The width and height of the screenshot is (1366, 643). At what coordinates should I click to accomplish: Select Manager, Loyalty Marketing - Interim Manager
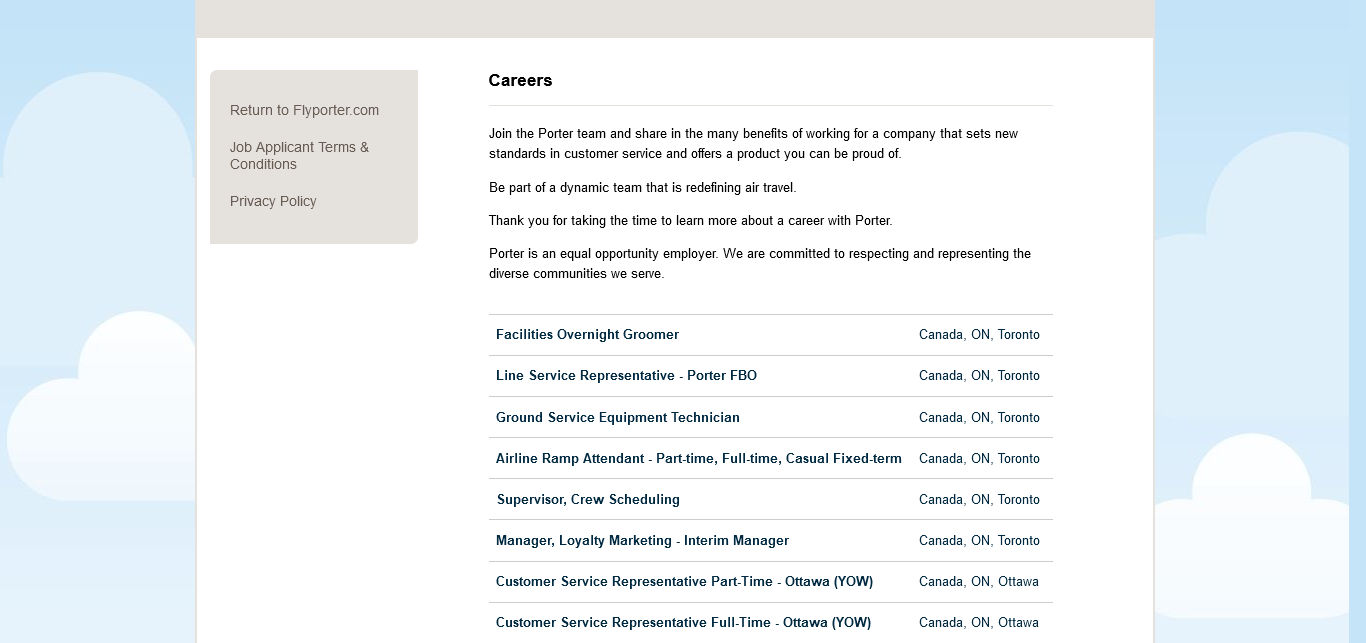pyautogui.click(x=642, y=541)
